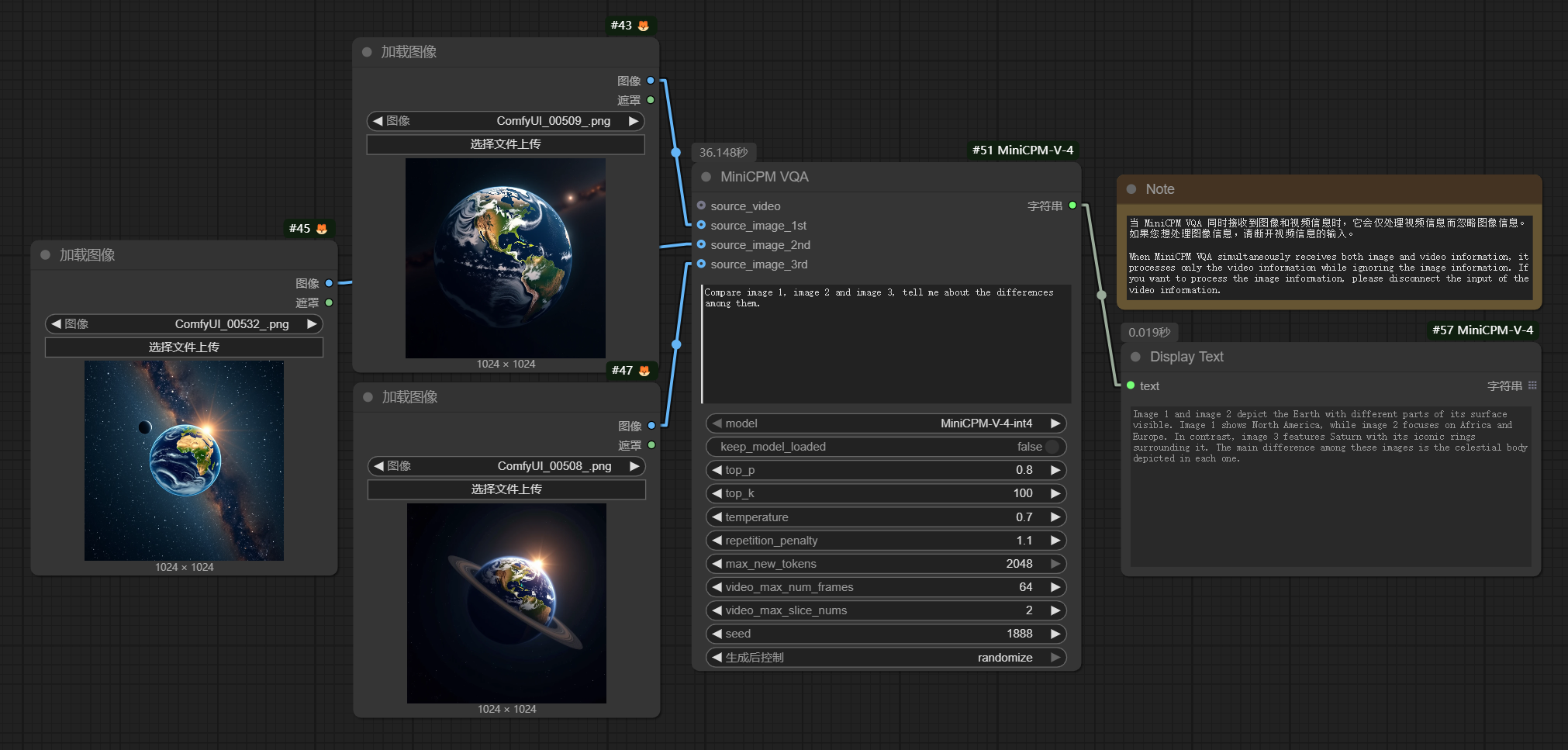Click the grid icon beside 字符串 on Display Text

tap(1532, 385)
